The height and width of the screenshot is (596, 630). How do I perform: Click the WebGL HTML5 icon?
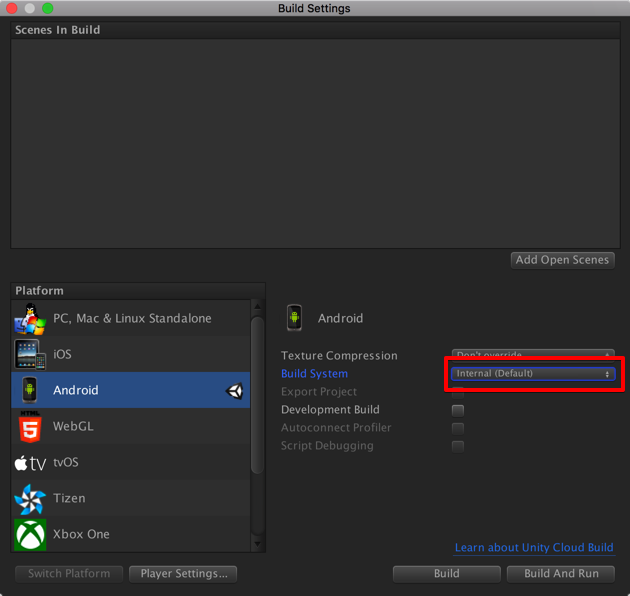coord(30,426)
